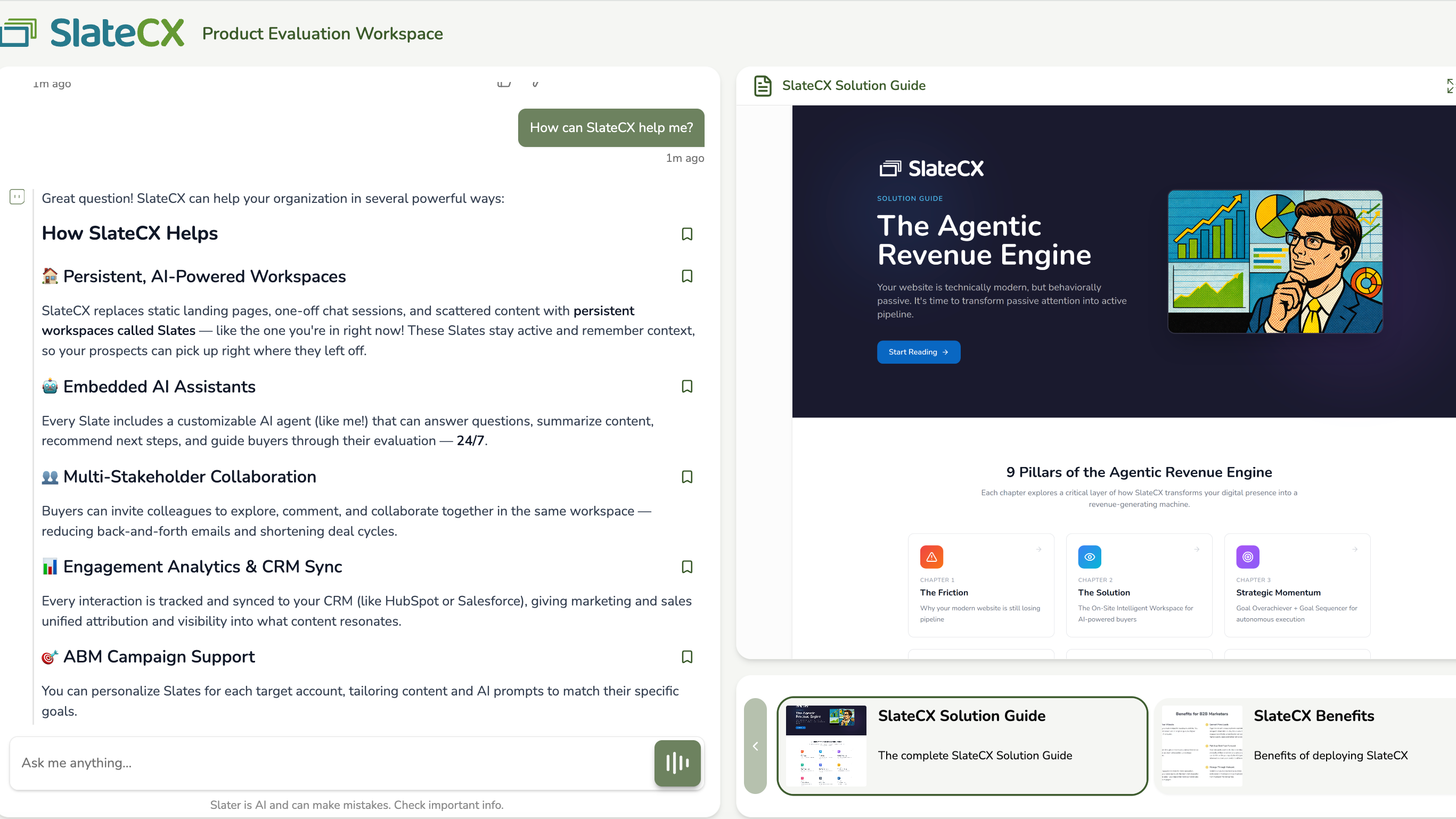Toggle bookmark on Multi-Stakeholder Collaboration section
Viewport: 1456px width, 819px height.
(687, 477)
